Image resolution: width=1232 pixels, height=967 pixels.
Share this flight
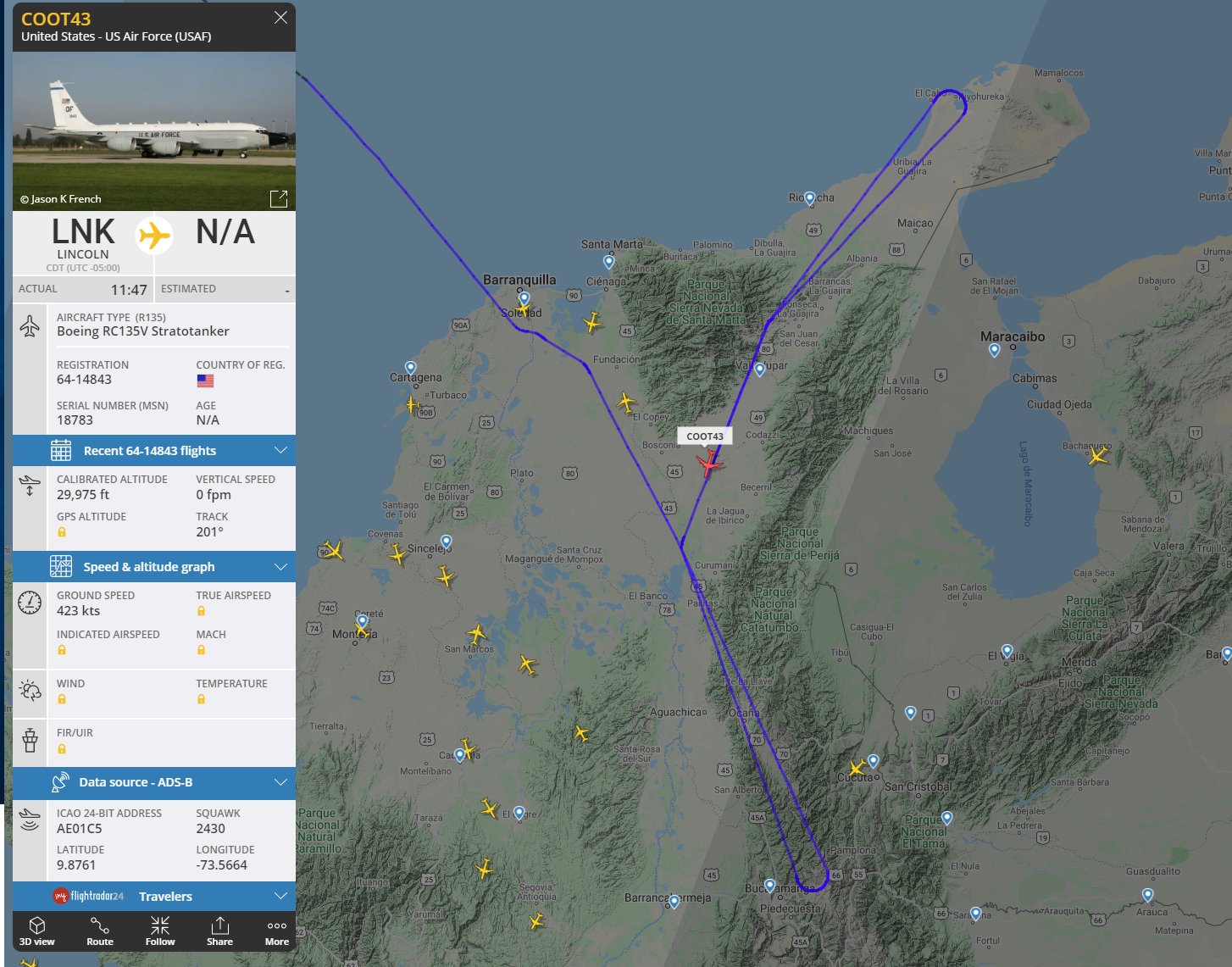pyautogui.click(x=219, y=931)
